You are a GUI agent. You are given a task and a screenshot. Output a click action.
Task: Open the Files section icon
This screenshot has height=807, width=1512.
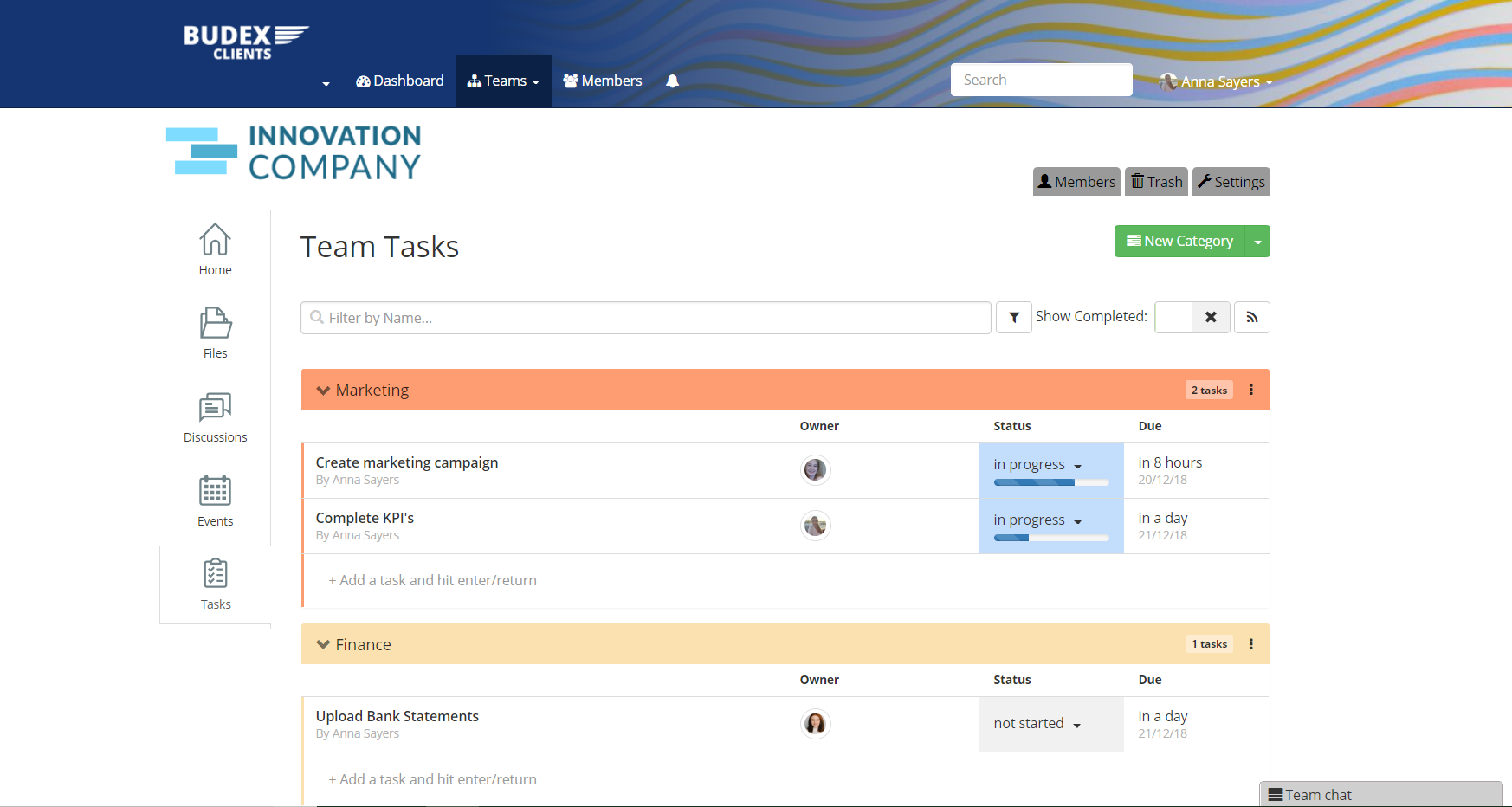pos(215,332)
